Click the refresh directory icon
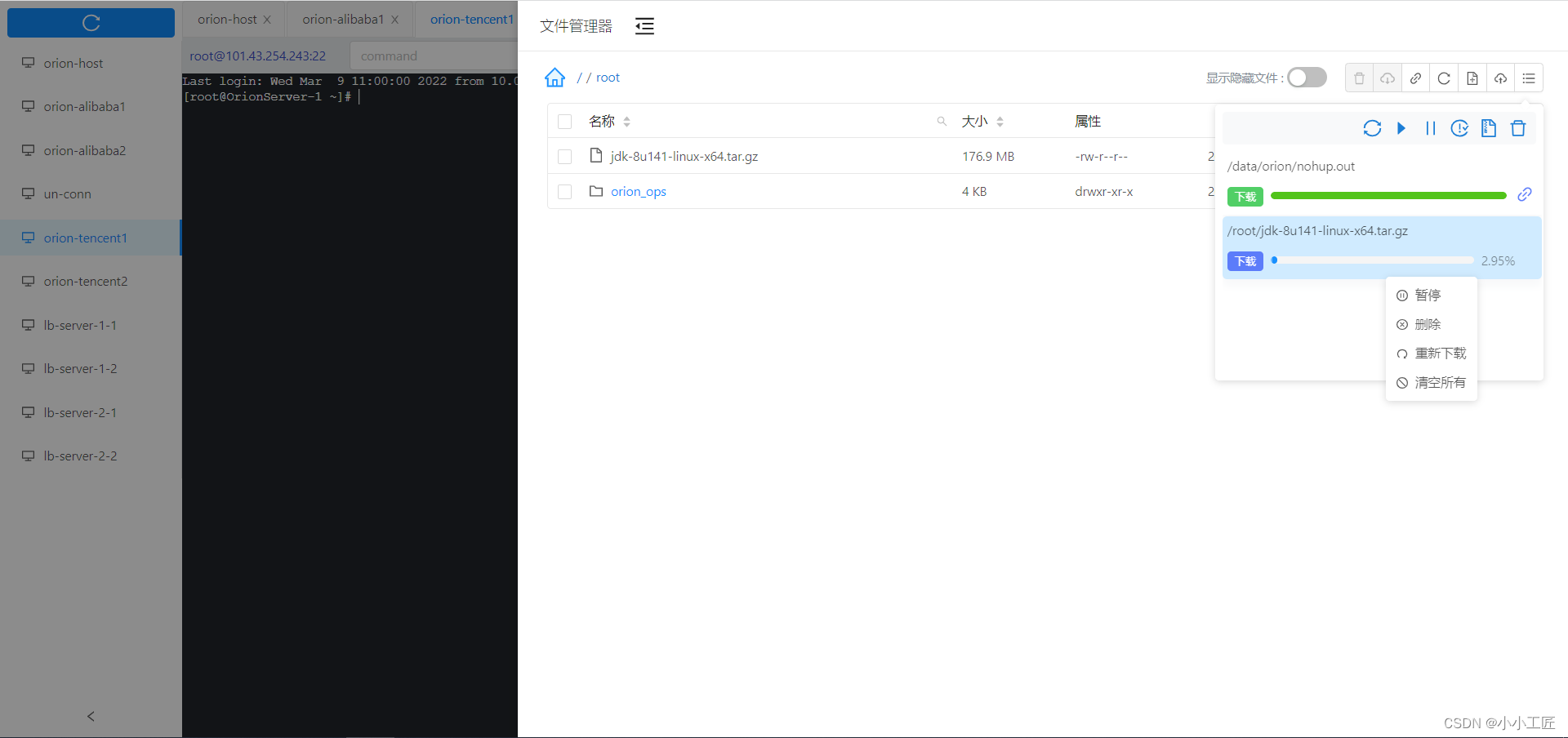The image size is (1568, 738). point(1444,78)
